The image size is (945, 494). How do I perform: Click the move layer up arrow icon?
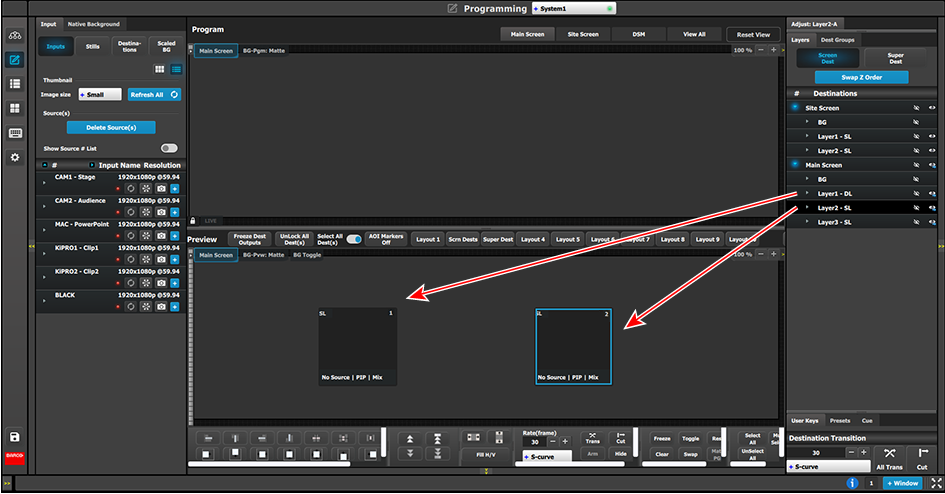pos(410,439)
